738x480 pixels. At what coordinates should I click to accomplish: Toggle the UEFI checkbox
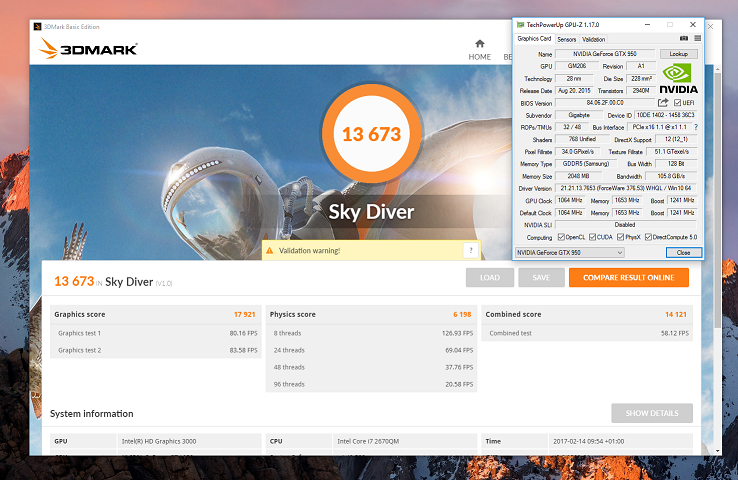pyautogui.click(x=678, y=103)
